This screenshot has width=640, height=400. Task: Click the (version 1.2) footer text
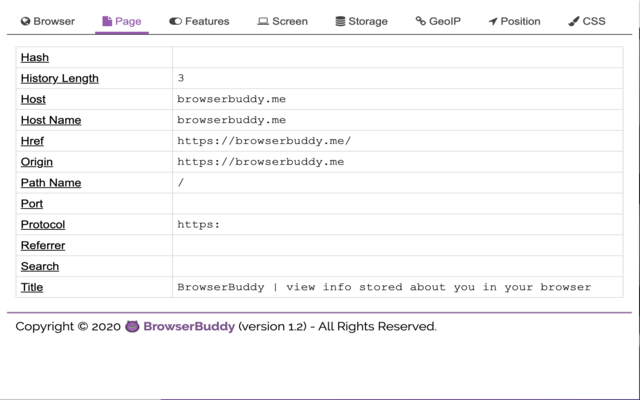pyautogui.click(x=272, y=327)
